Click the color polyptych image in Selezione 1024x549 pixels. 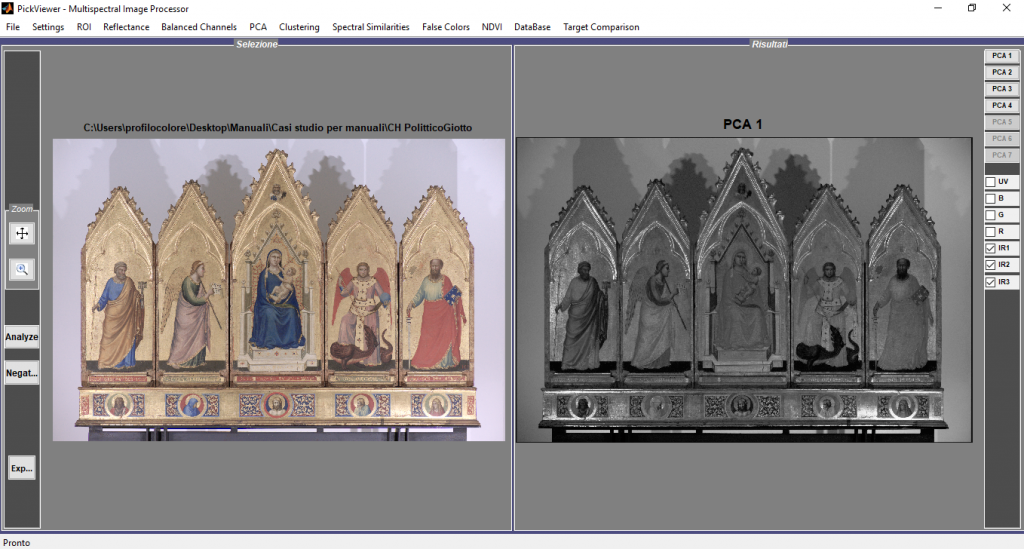(x=279, y=290)
